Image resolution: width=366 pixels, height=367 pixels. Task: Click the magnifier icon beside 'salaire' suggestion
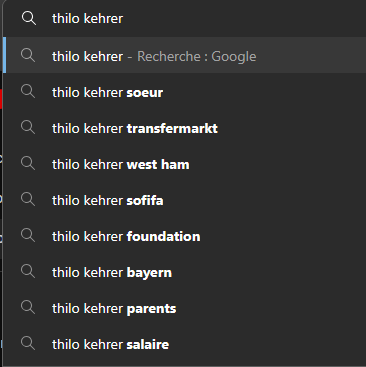[28, 343]
